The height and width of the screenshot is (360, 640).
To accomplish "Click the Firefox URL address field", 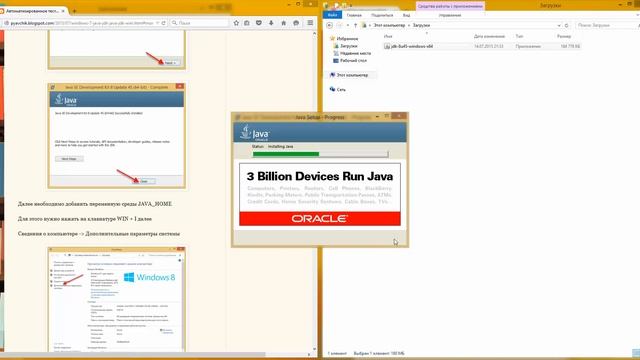I will 82,23.
